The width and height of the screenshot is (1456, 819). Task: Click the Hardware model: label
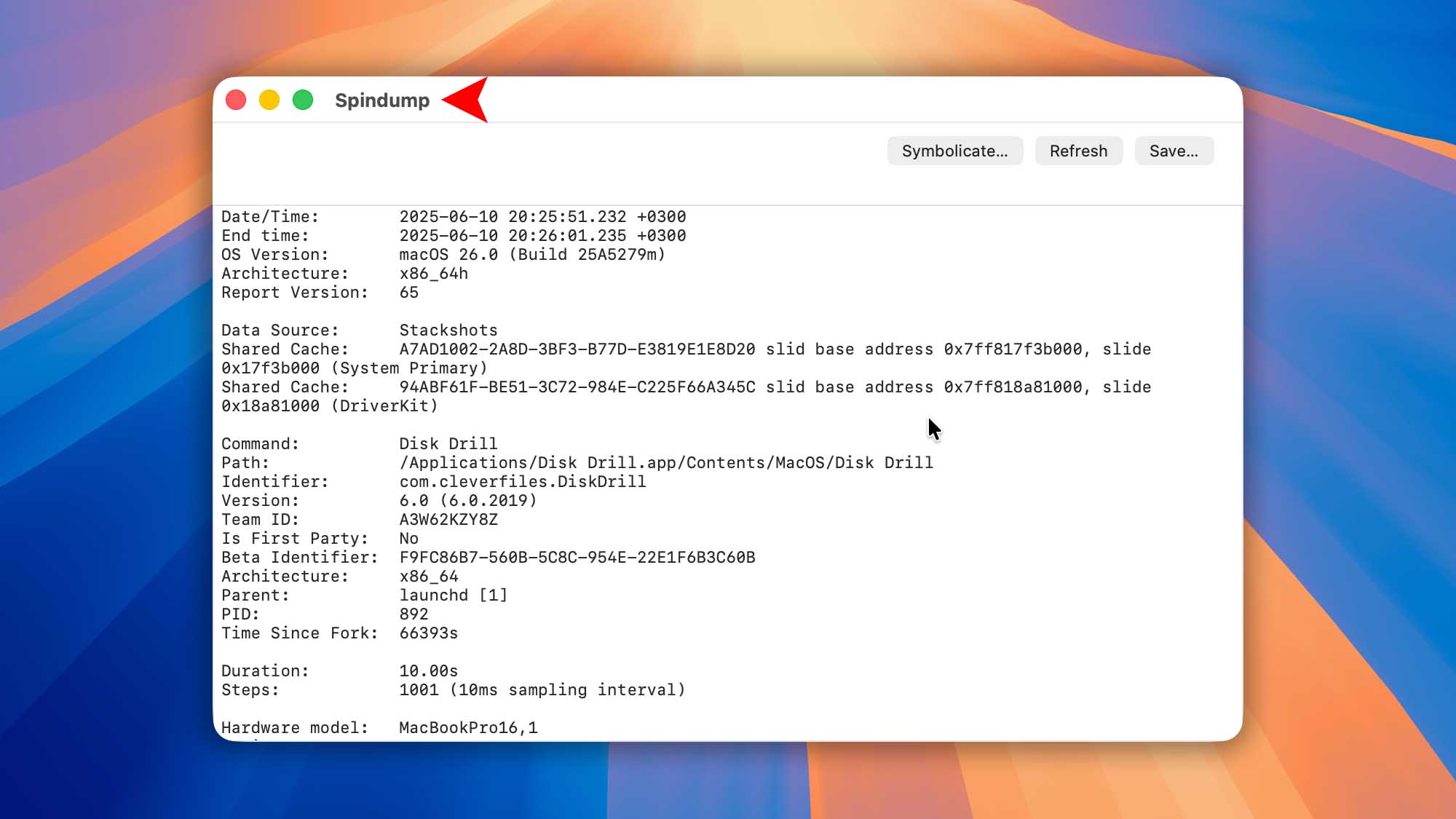(295, 728)
